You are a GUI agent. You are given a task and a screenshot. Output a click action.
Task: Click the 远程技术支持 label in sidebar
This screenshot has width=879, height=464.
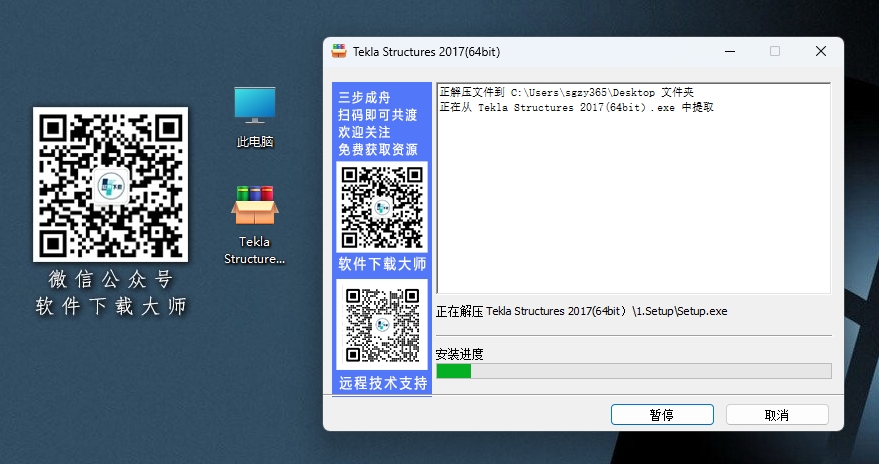tap(383, 383)
